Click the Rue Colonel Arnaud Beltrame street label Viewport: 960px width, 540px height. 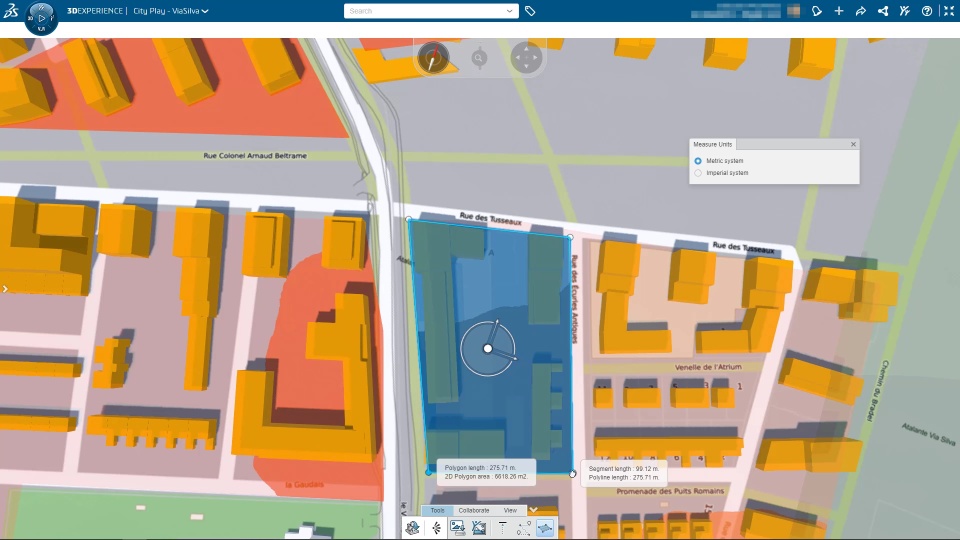[x=255, y=156]
